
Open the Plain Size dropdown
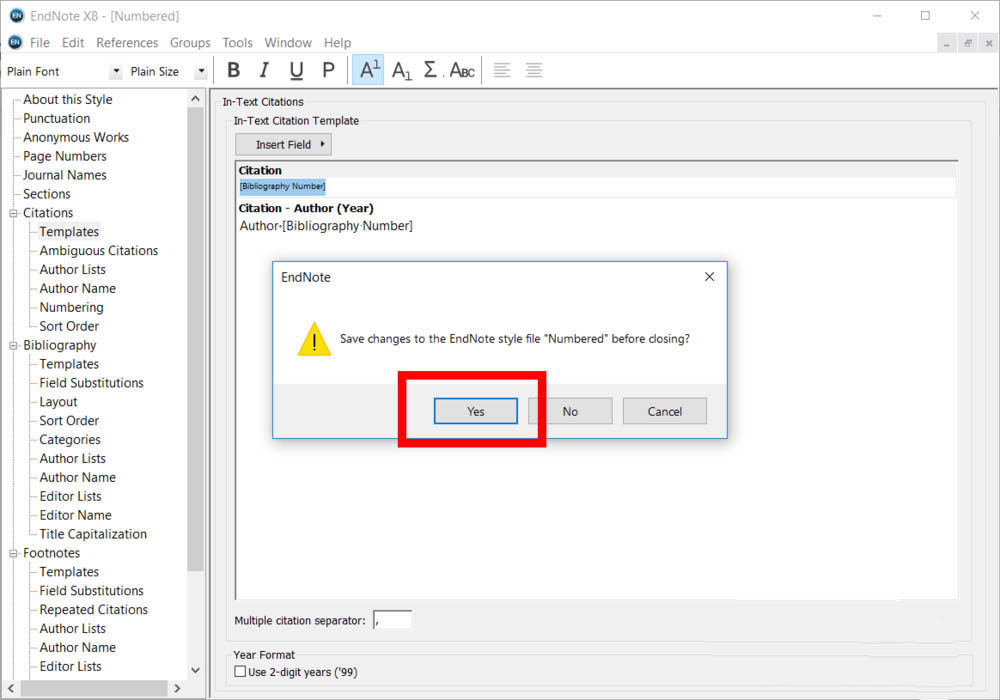point(201,71)
